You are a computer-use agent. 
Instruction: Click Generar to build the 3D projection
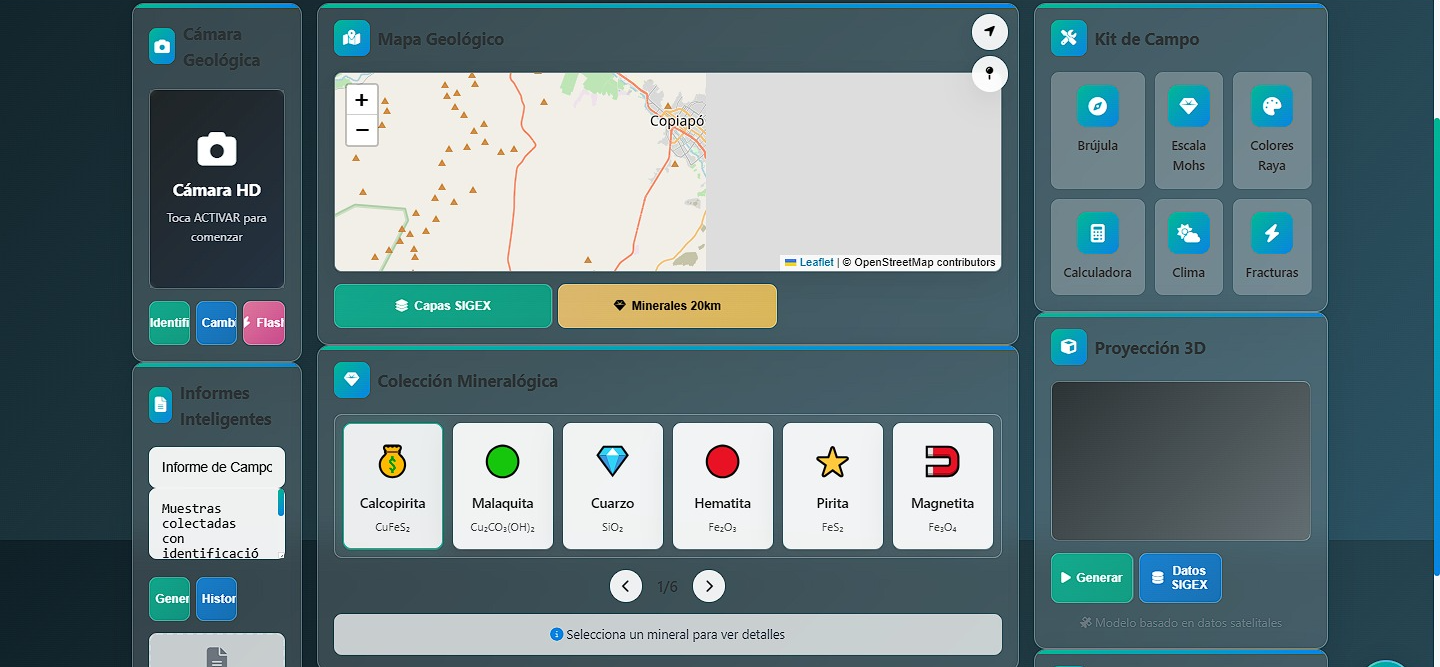[x=1091, y=578]
